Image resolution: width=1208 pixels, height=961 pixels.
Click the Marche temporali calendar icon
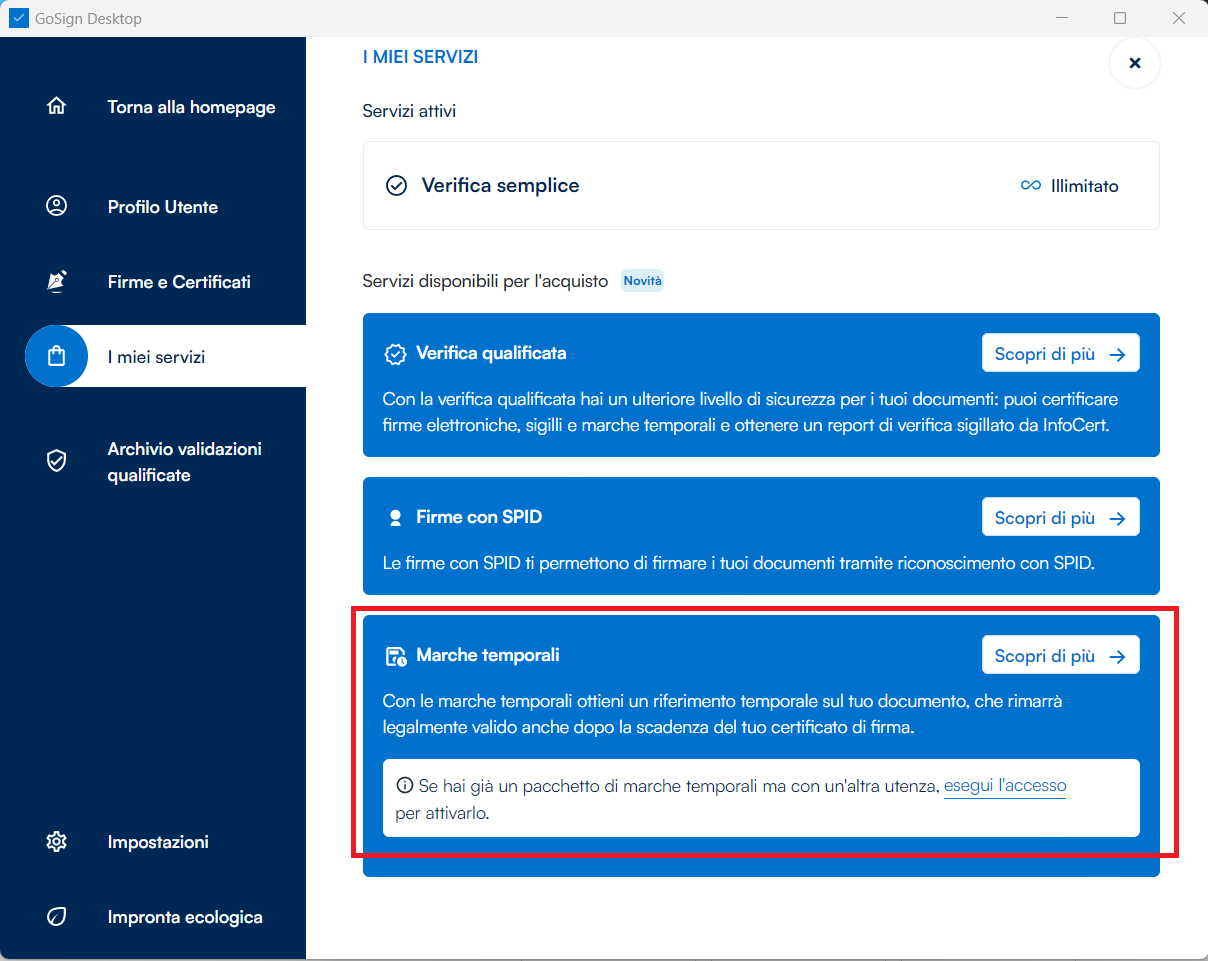(x=396, y=656)
